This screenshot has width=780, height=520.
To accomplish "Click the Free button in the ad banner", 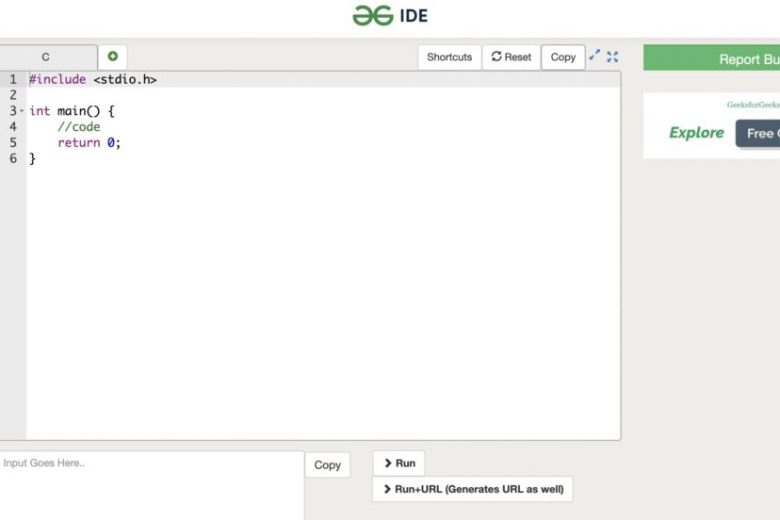I will point(759,133).
